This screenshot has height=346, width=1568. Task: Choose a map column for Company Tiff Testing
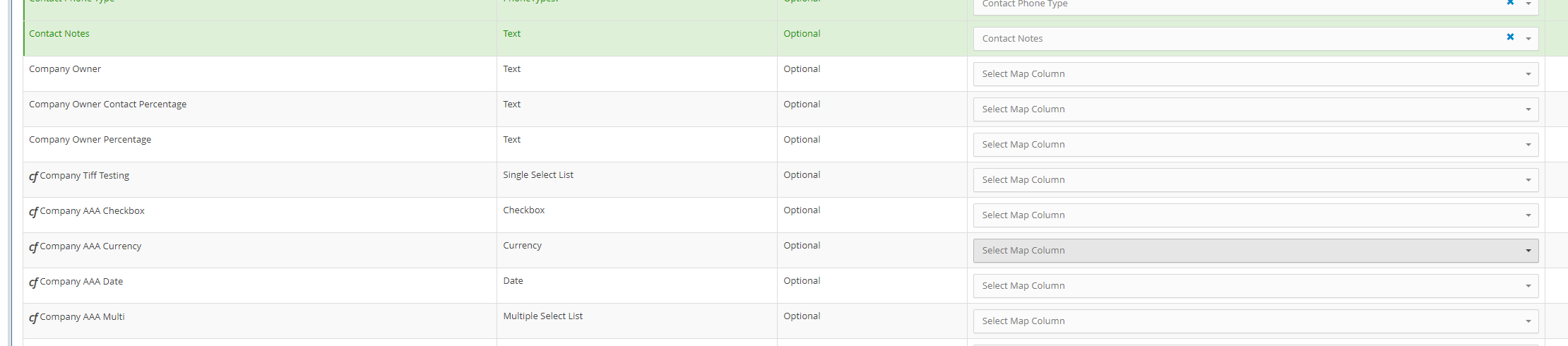coord(1256,180)
